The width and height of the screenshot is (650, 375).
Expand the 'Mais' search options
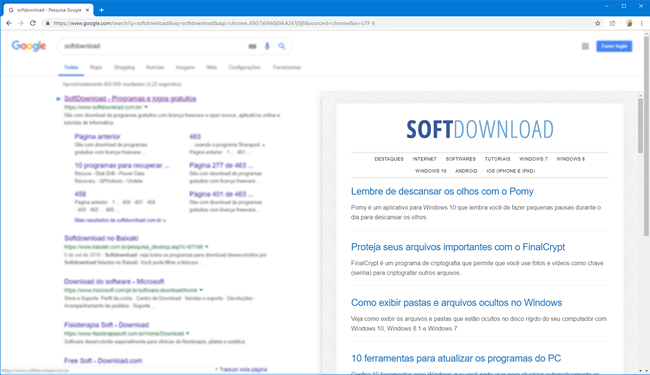[211, 67]
